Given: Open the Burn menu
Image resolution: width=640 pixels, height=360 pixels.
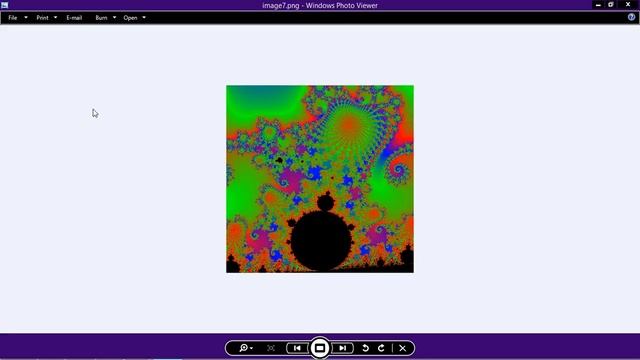Looking at the screenshot, I should click(101, 18).
